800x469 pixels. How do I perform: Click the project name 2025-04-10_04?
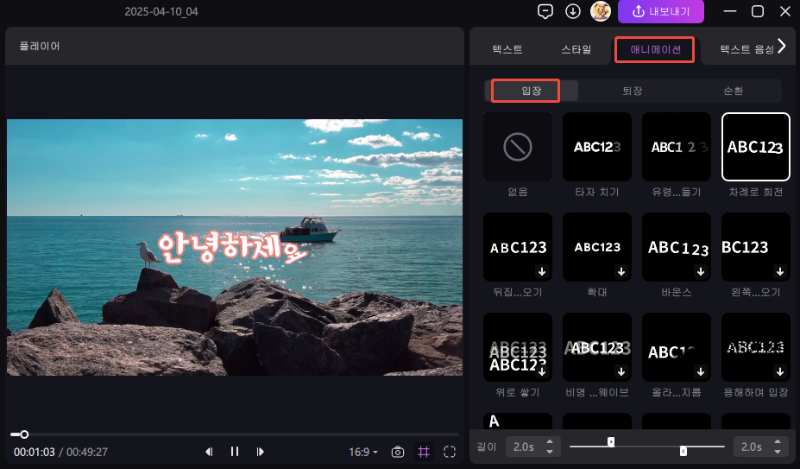tap(161, 11)
